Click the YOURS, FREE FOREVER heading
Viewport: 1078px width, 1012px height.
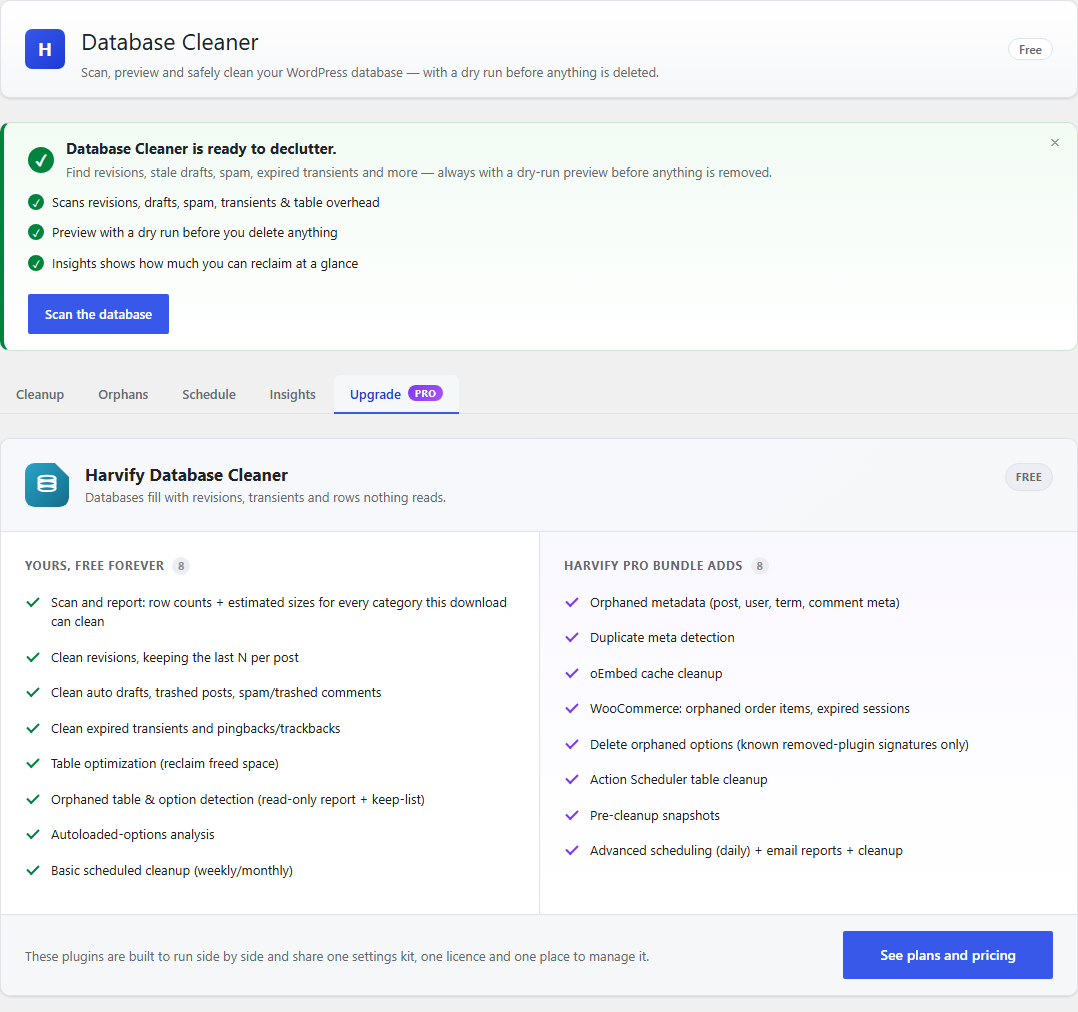94,566
